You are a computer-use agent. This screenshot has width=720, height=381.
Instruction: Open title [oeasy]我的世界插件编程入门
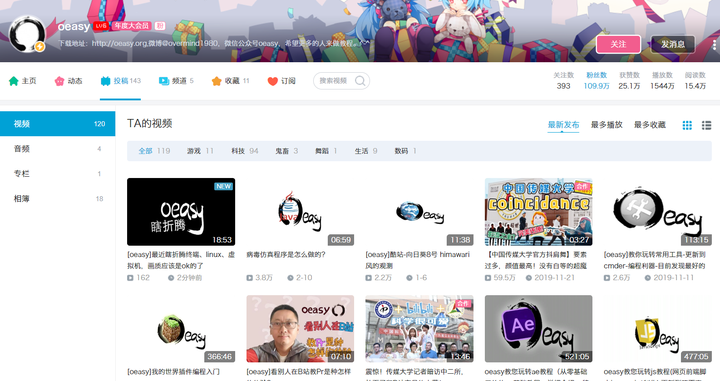174,371
